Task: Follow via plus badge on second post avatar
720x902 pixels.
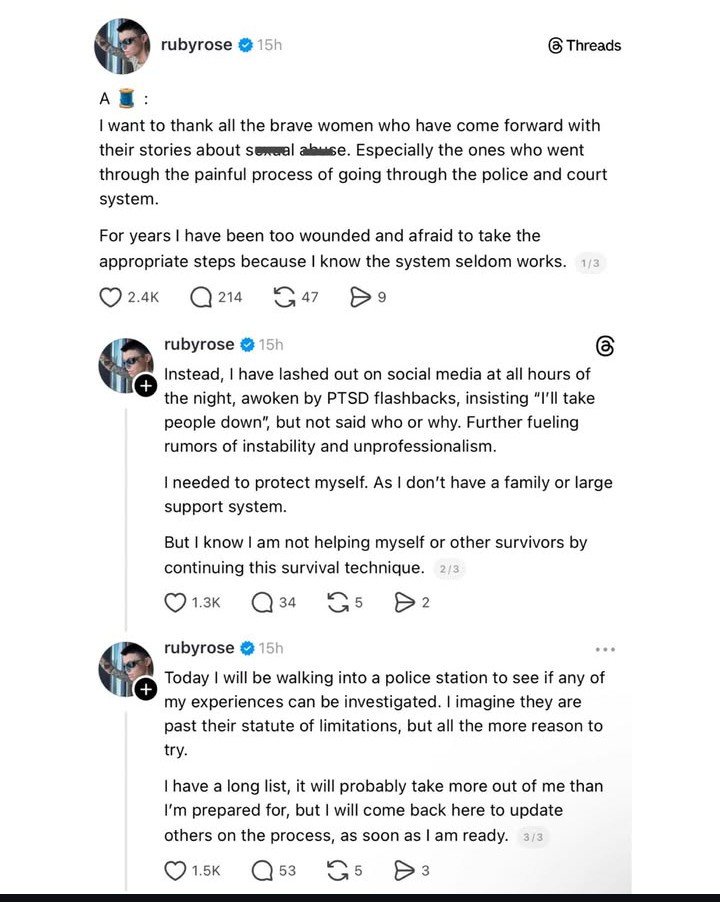Action: pos(145,385)
